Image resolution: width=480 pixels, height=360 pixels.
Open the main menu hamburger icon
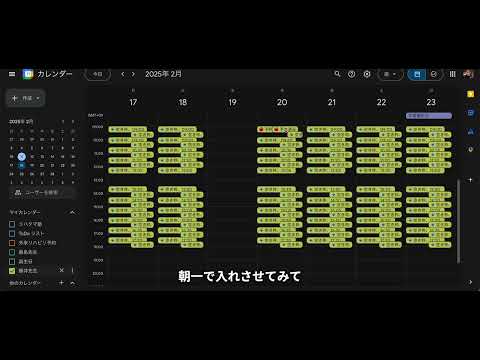pos(12,74)
